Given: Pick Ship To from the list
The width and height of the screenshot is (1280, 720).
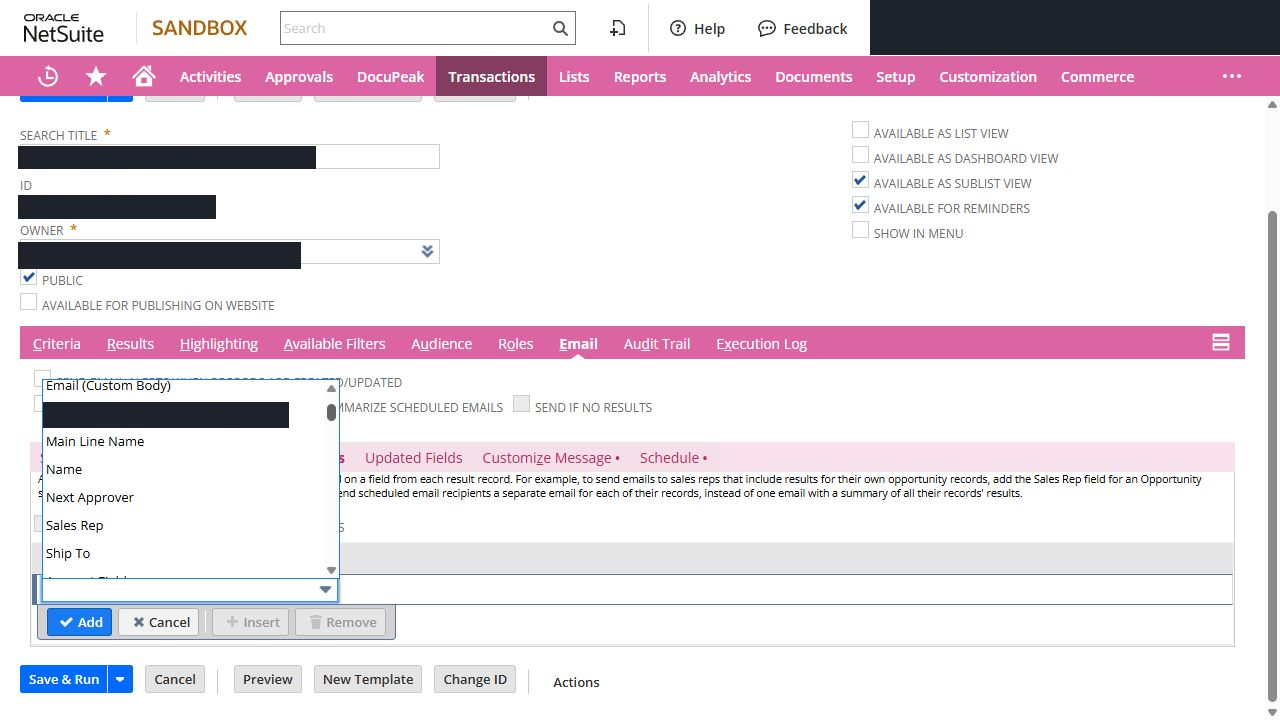Looking at the screenshot, I should (68, 553).
